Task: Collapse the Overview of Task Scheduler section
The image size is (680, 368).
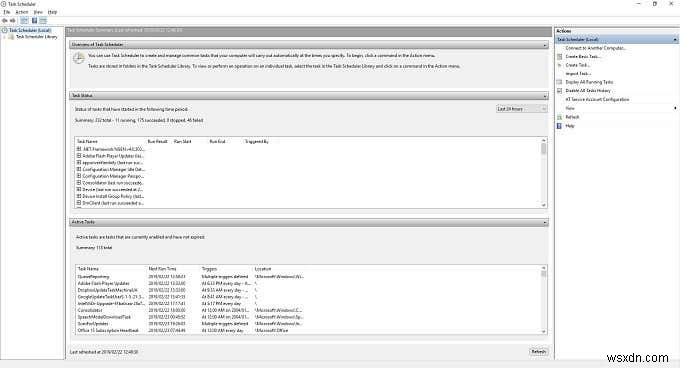Action: point(545,45)
